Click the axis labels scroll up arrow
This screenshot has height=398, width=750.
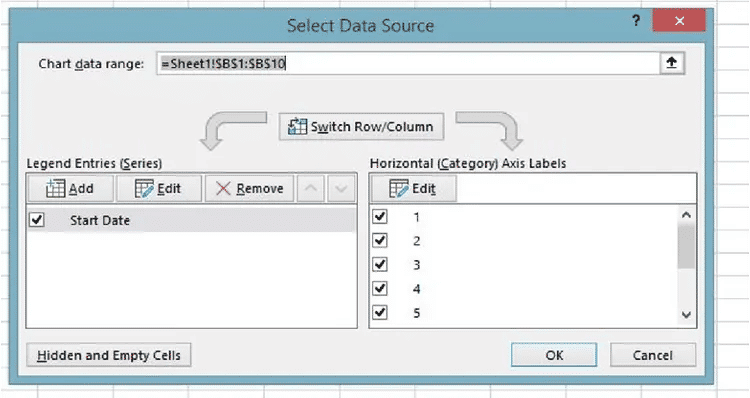pos(686,215)
